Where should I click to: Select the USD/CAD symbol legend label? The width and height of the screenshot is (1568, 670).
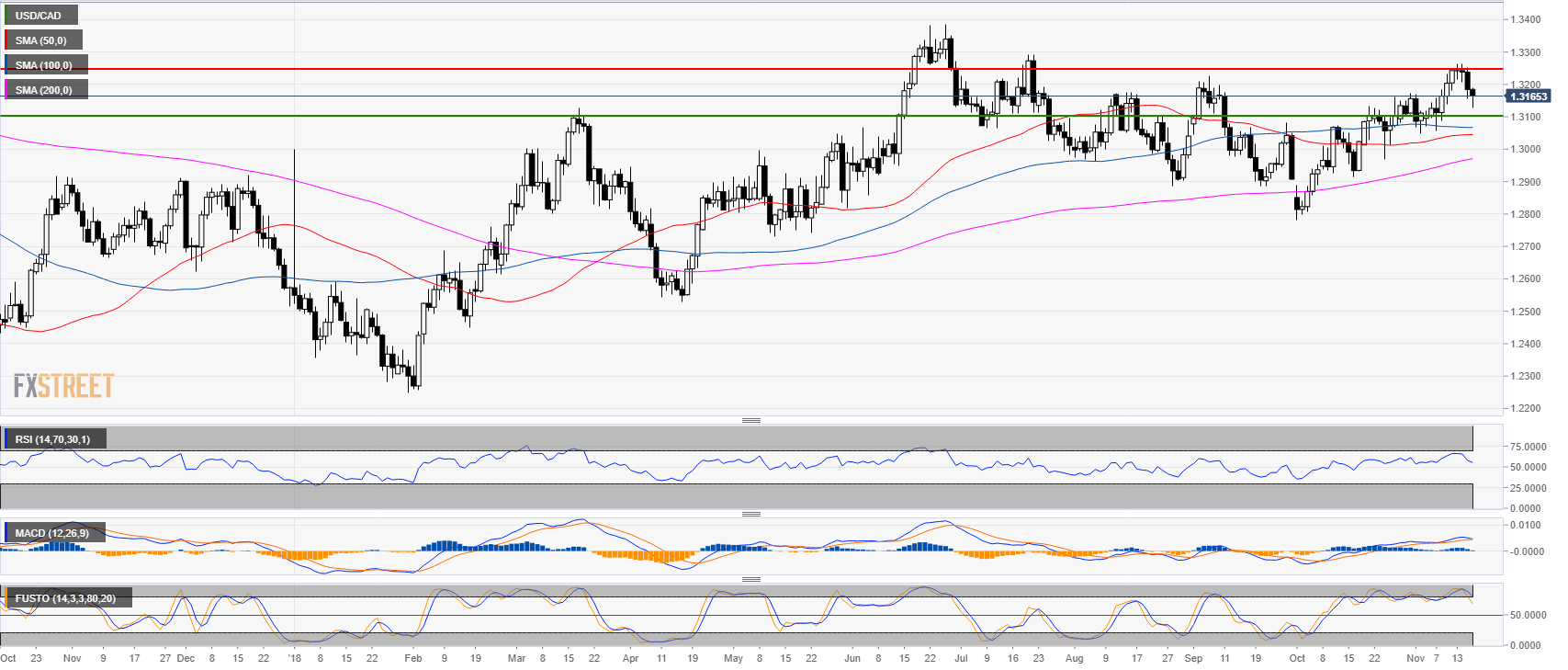39,16
